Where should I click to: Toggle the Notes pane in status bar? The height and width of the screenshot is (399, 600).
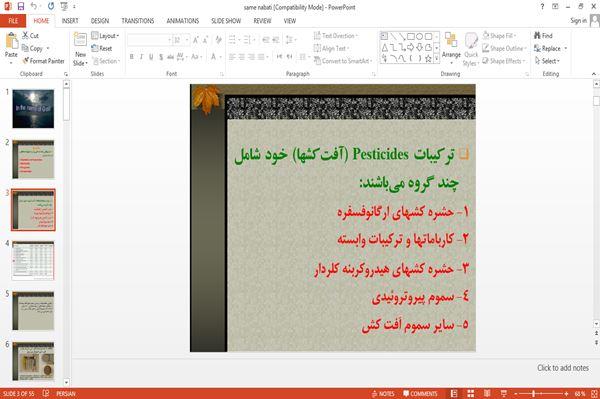pos(383,394)
